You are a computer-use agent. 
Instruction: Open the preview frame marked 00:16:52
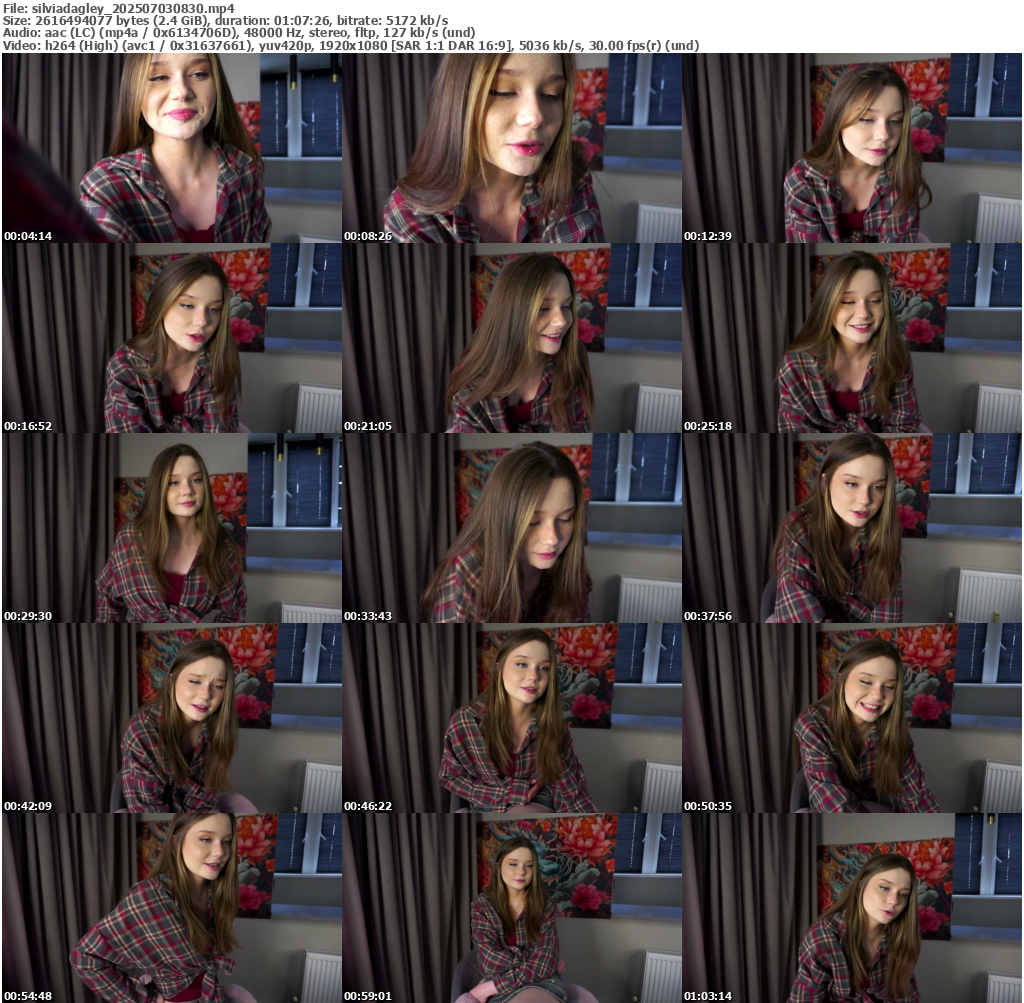(172, 338)
